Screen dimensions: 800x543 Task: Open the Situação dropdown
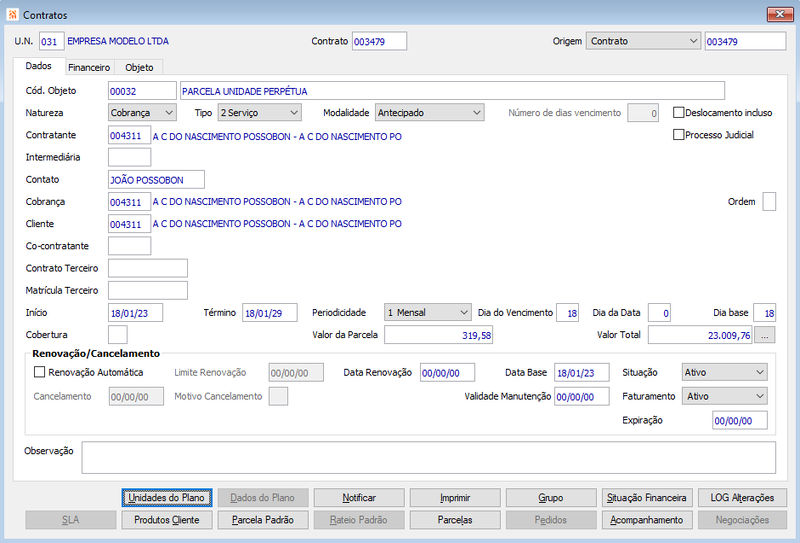pos(724,373)
